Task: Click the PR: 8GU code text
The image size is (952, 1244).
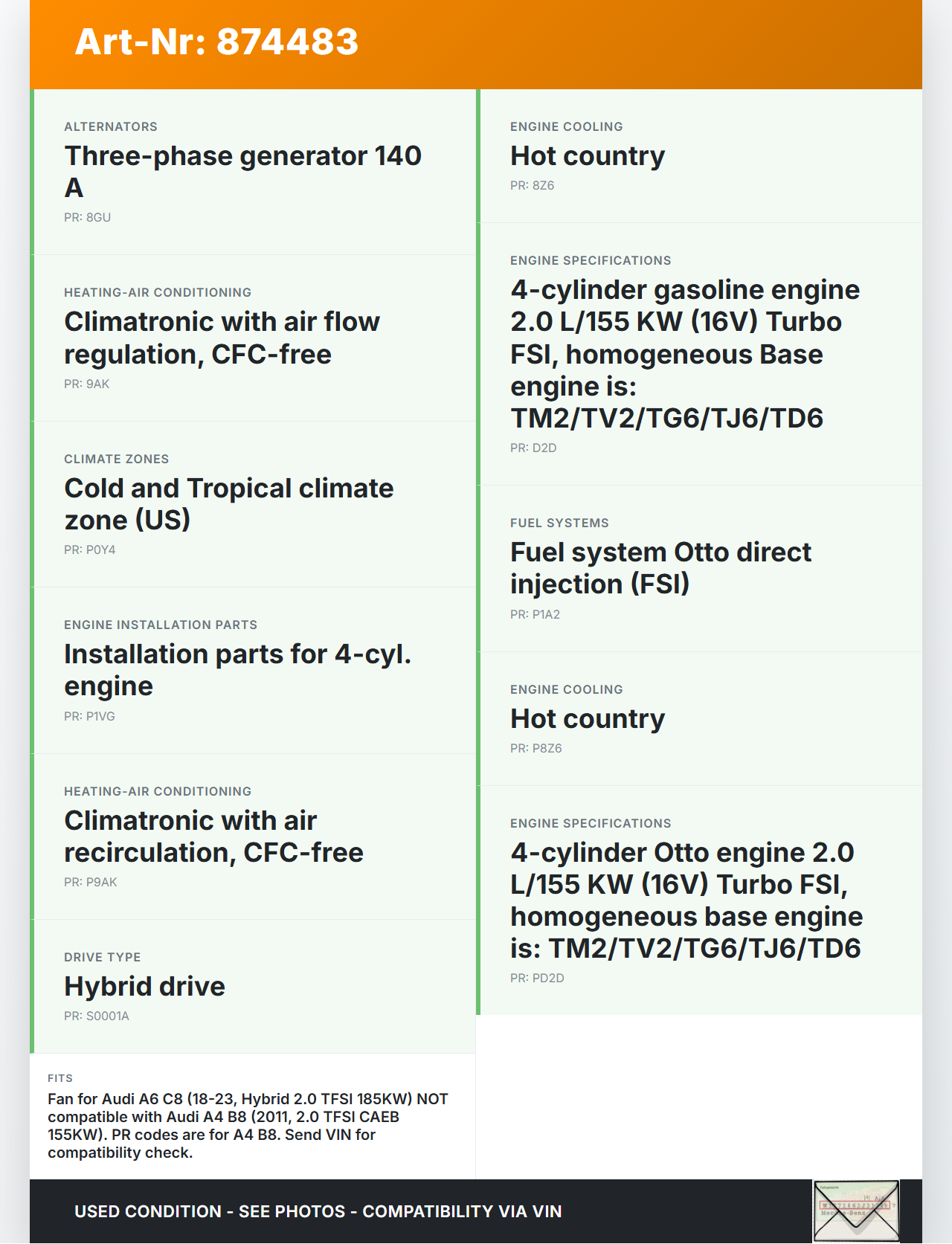Action: coord(87,217)
